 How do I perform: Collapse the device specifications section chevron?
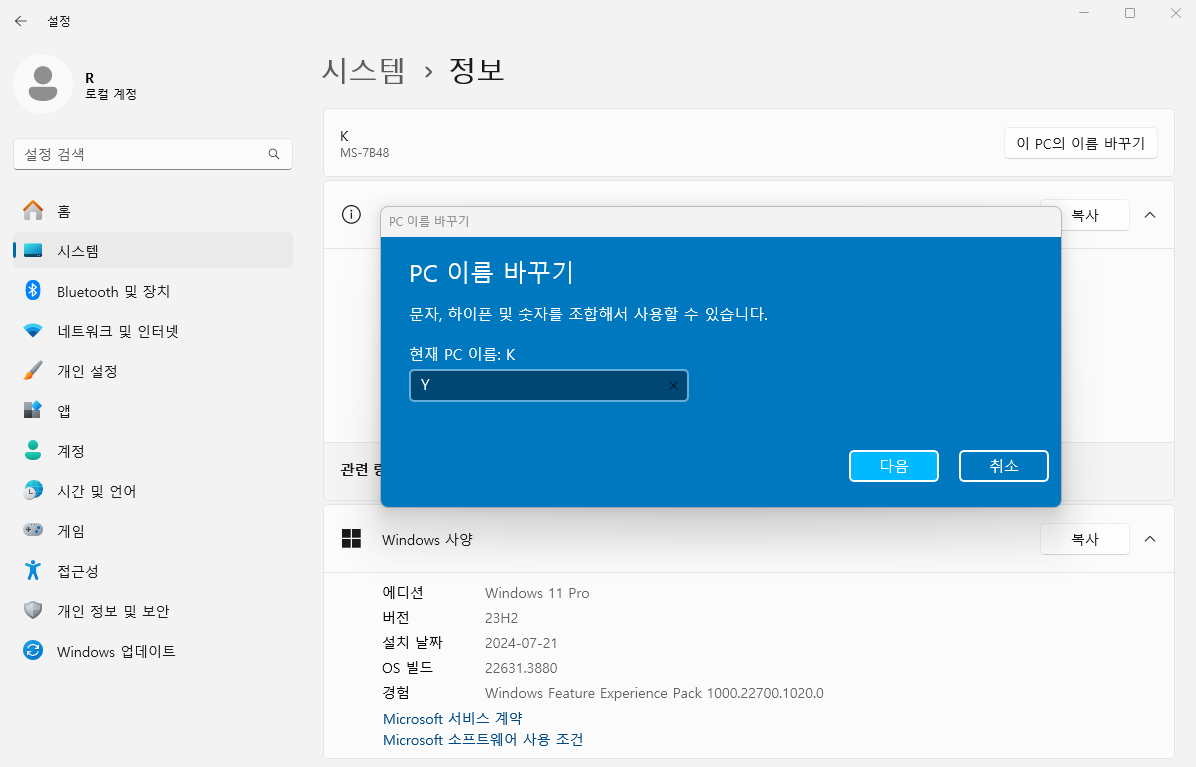click(1149, 215)
